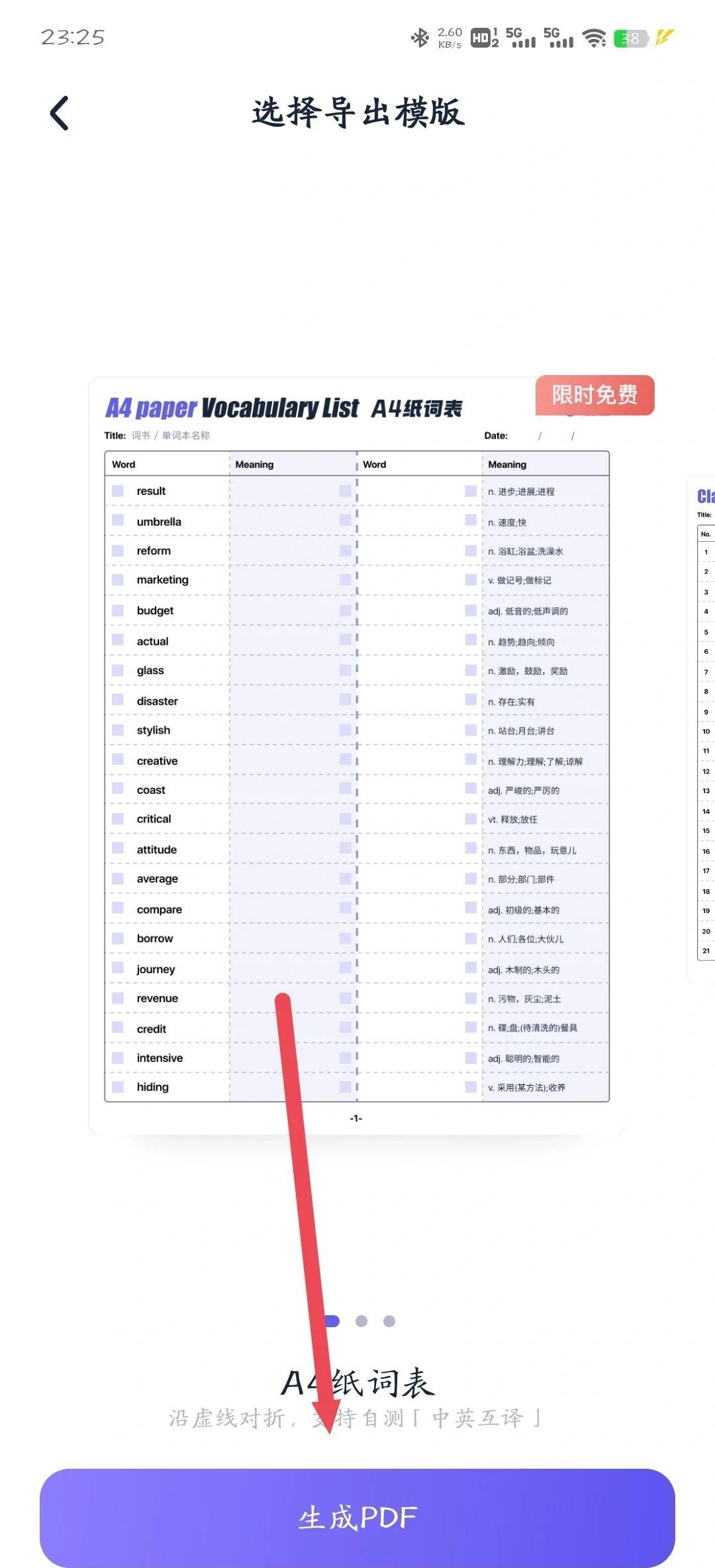Tick the checkbox beside the word budget

pyautogui.click(x=118, y=610)
